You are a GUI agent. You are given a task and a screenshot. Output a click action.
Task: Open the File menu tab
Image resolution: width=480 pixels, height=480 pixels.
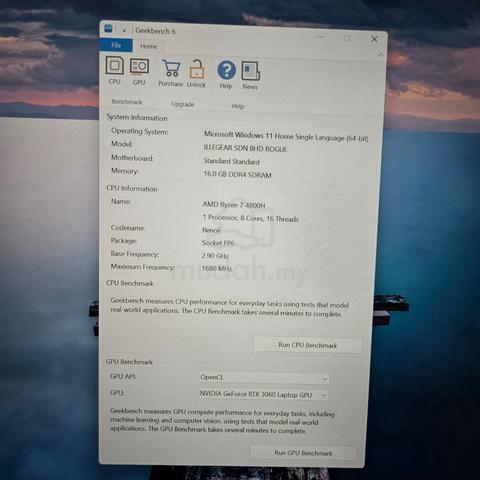pyautogui.click(x=116, y=45)
